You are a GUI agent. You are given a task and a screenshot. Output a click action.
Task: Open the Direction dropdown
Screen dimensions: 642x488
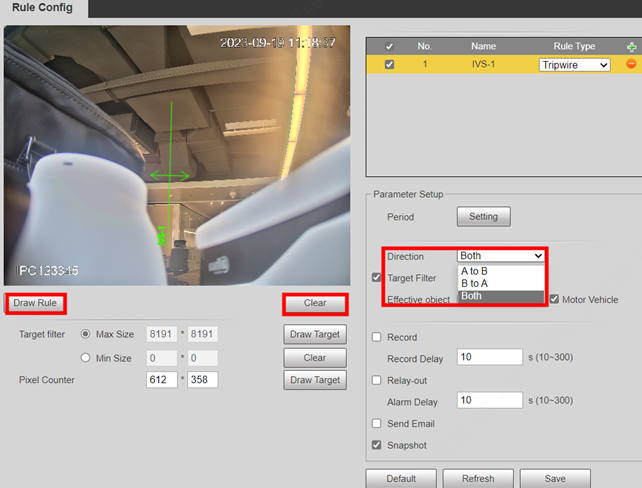[x=500, y=256]
